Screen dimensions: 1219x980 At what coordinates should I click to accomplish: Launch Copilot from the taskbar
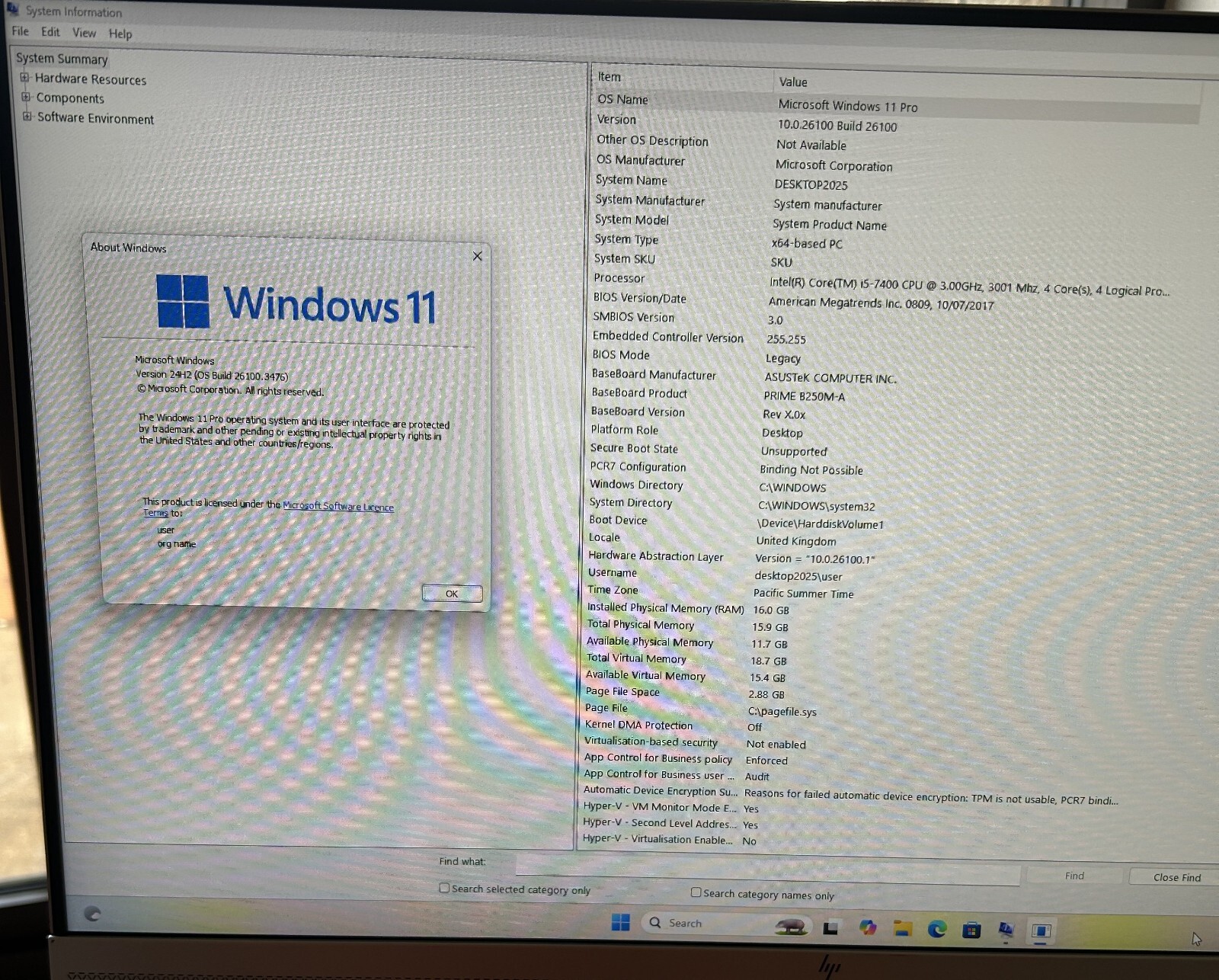point(868,927)
